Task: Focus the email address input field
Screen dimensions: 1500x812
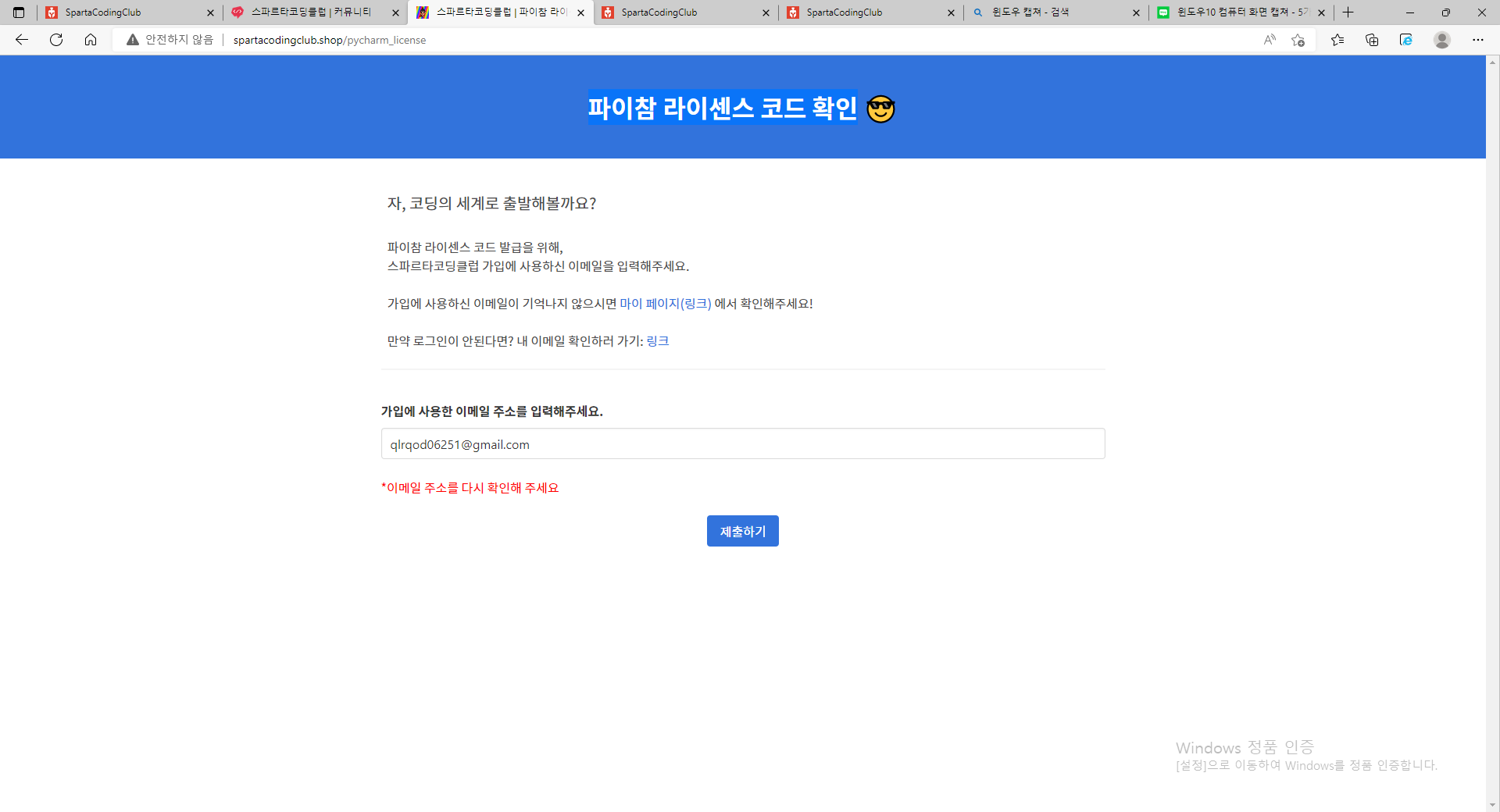Action: click(743, 443)
